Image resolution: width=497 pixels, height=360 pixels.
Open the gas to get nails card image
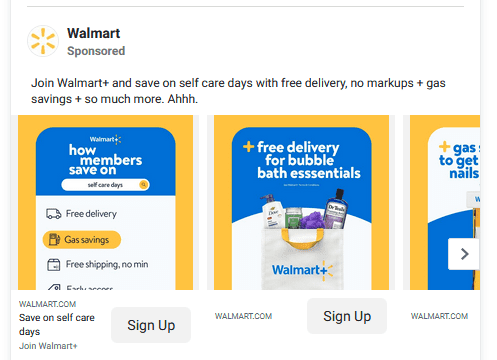pyautogui.click(x=445, y=202)
